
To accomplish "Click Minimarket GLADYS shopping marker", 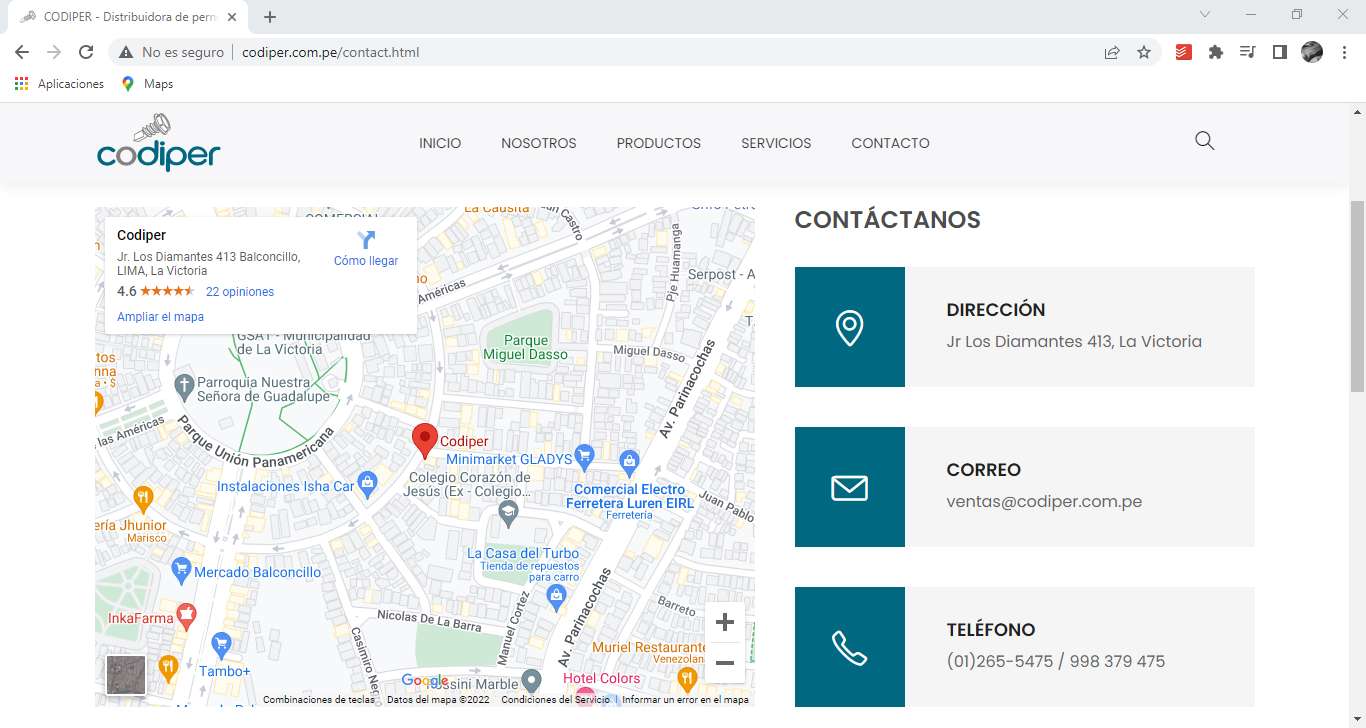I will click(x=585, y=457).
